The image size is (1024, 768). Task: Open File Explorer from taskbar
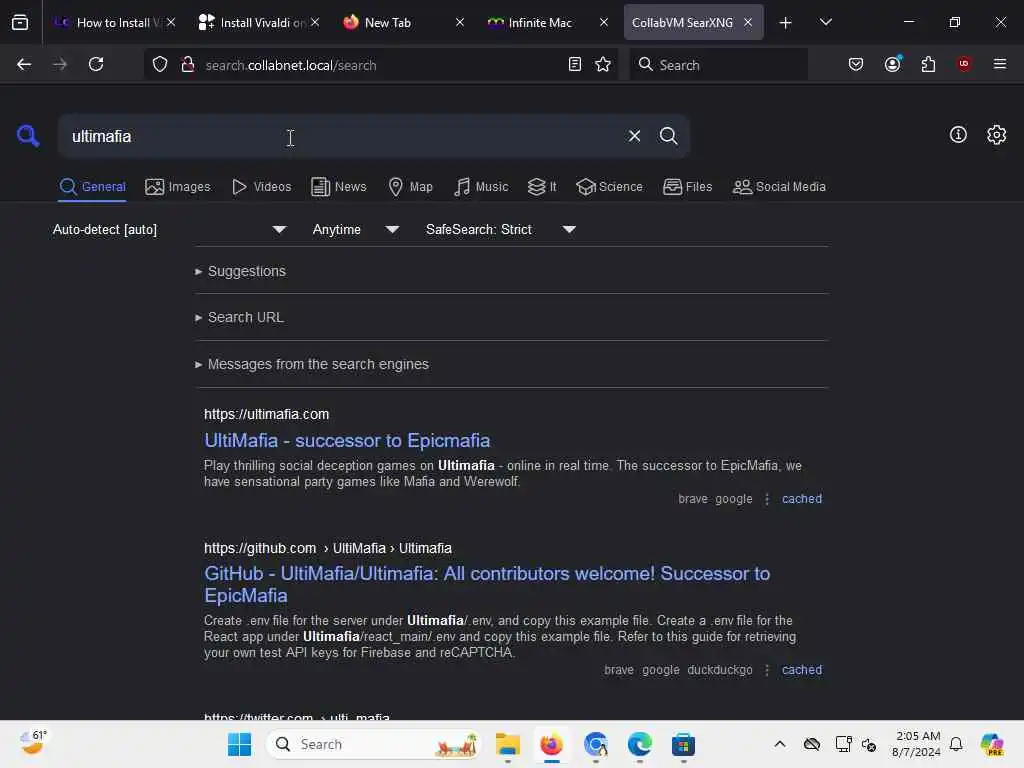[x=507, y=744]
